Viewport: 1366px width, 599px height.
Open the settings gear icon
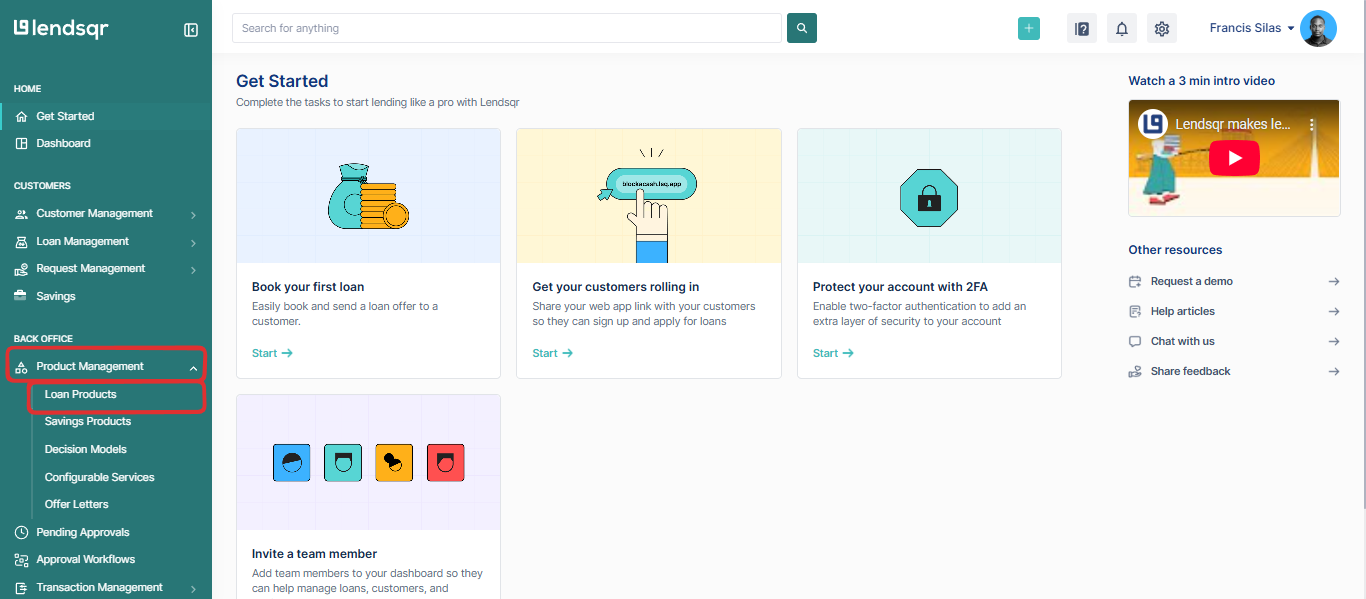coord(1162,29)
